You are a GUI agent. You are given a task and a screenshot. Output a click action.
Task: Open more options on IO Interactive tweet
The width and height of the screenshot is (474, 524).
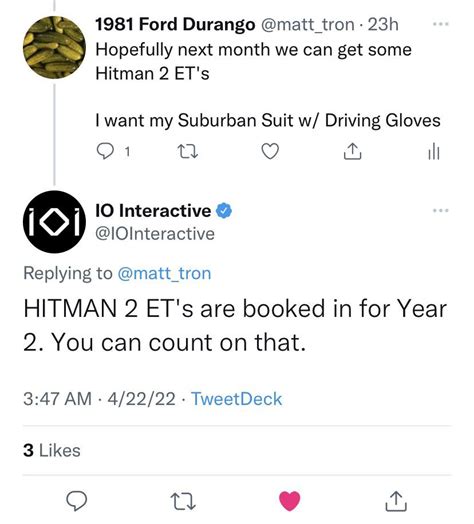(441, 211)
